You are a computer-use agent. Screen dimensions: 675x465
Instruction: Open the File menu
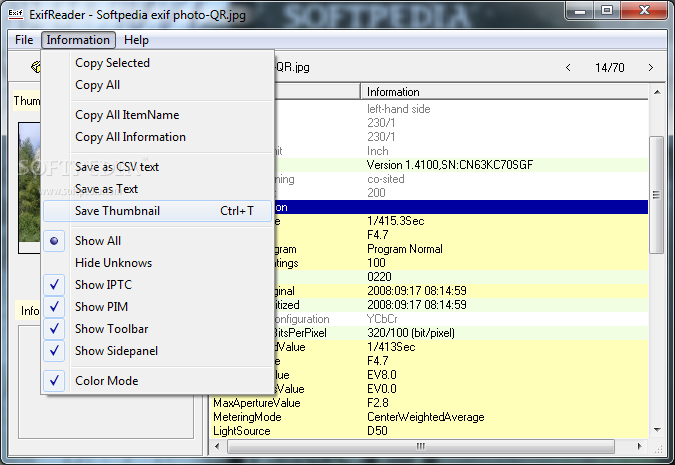coord(24,40)
